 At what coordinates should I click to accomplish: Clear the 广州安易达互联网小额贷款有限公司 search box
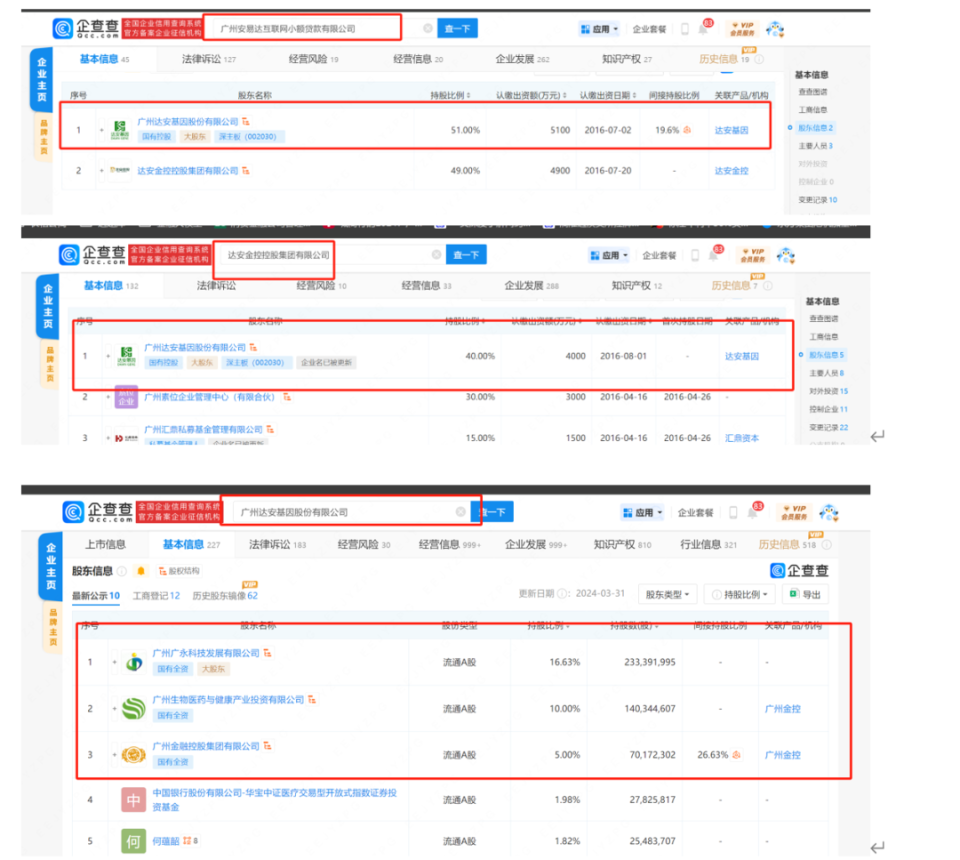coord(427,28)
